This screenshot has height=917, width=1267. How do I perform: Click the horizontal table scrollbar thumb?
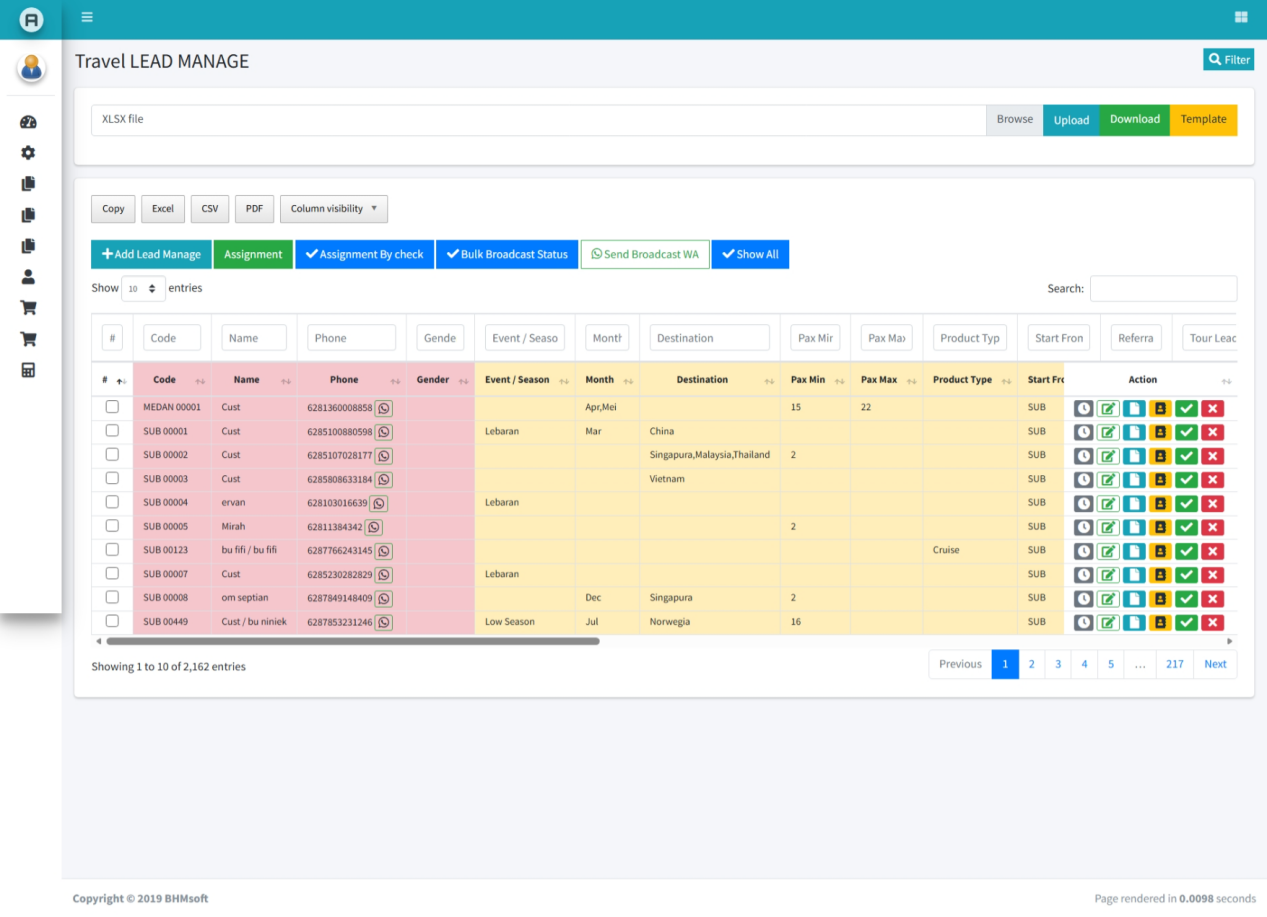[352, 641]
